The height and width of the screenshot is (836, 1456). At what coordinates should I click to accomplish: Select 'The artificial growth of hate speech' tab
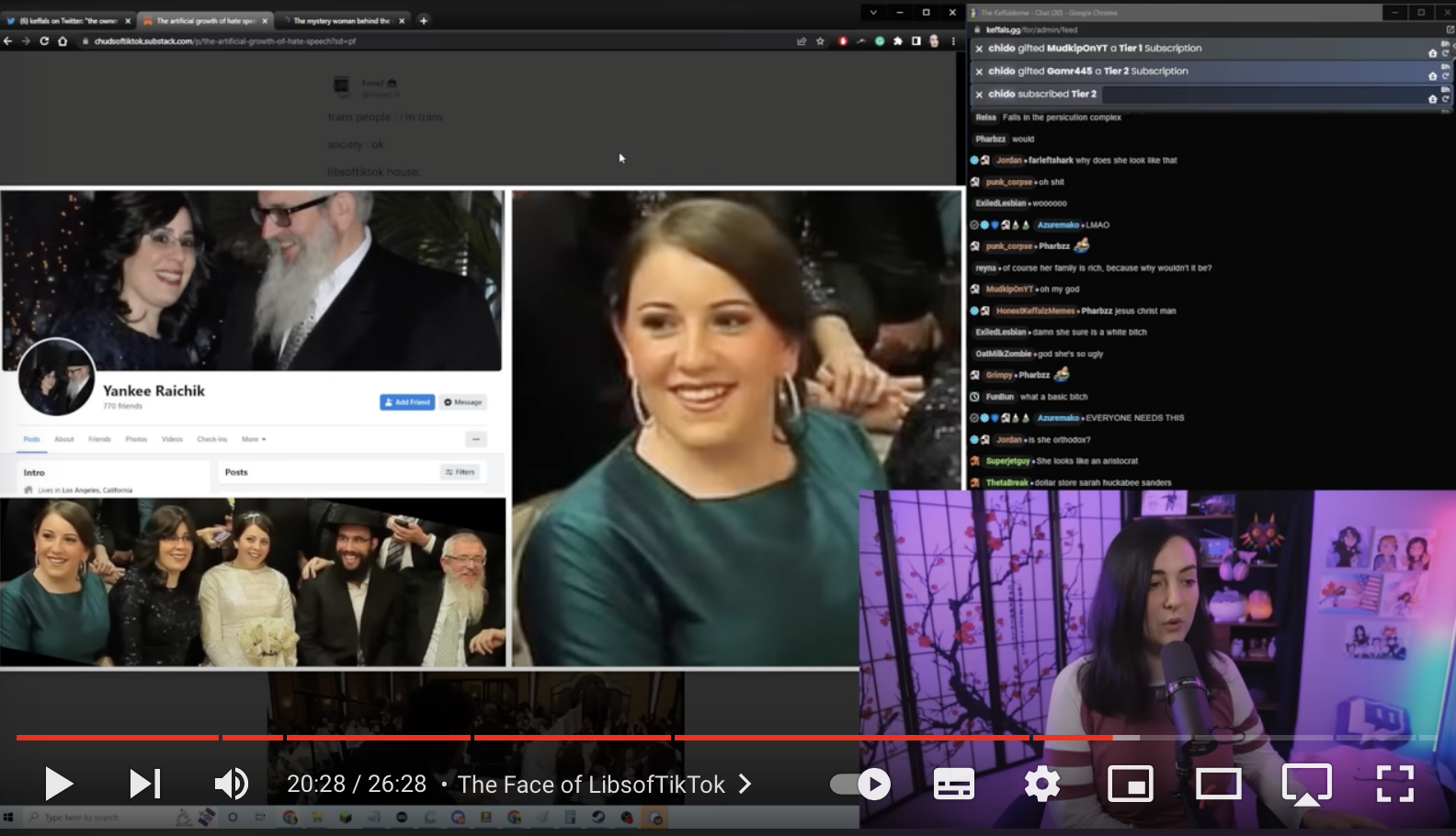click(x=204, y=20)
